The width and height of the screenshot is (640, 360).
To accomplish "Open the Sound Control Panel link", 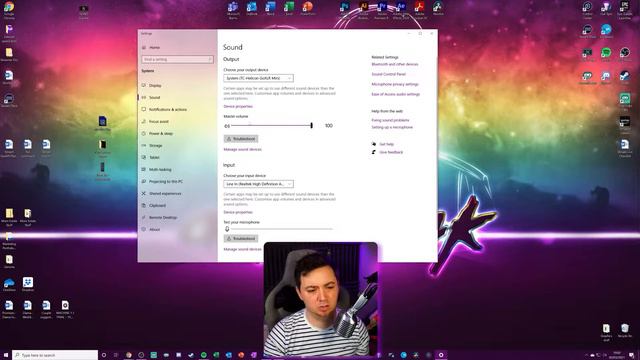I will [x=389, y=74].
